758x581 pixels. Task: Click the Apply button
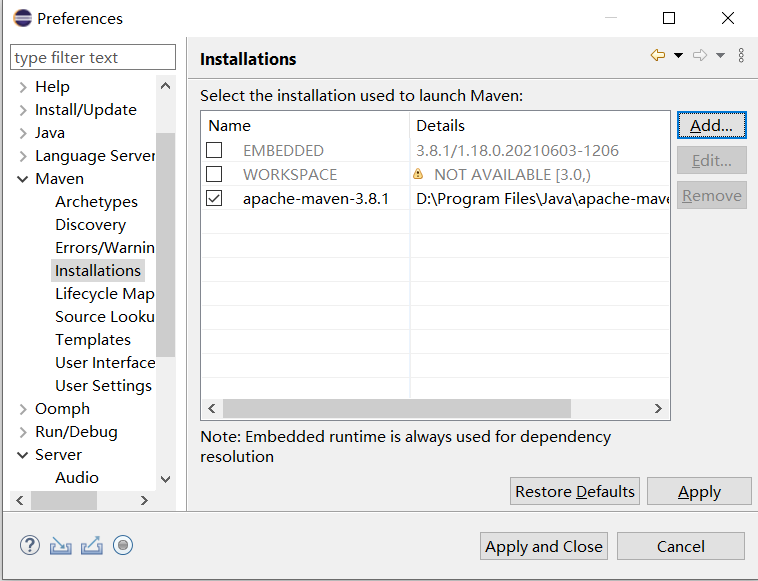699,491
